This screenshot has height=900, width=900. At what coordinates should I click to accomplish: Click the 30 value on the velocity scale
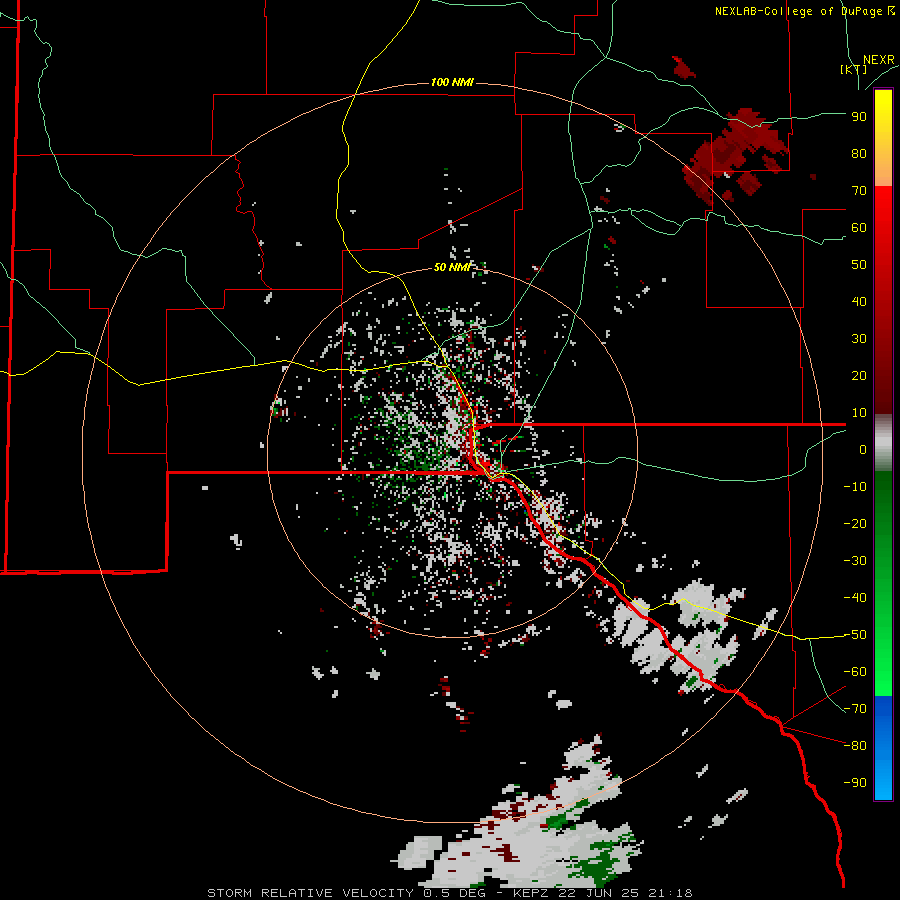[x=859, y=339]
